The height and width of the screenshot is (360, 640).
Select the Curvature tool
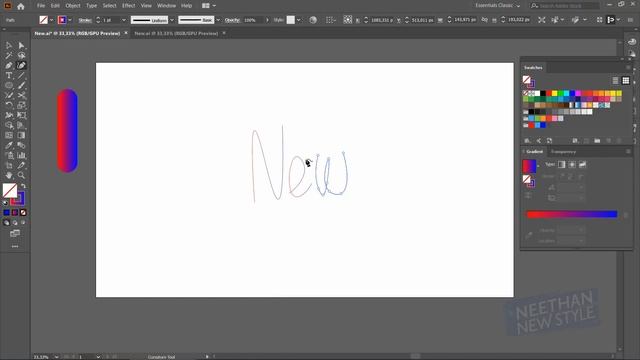21,65
